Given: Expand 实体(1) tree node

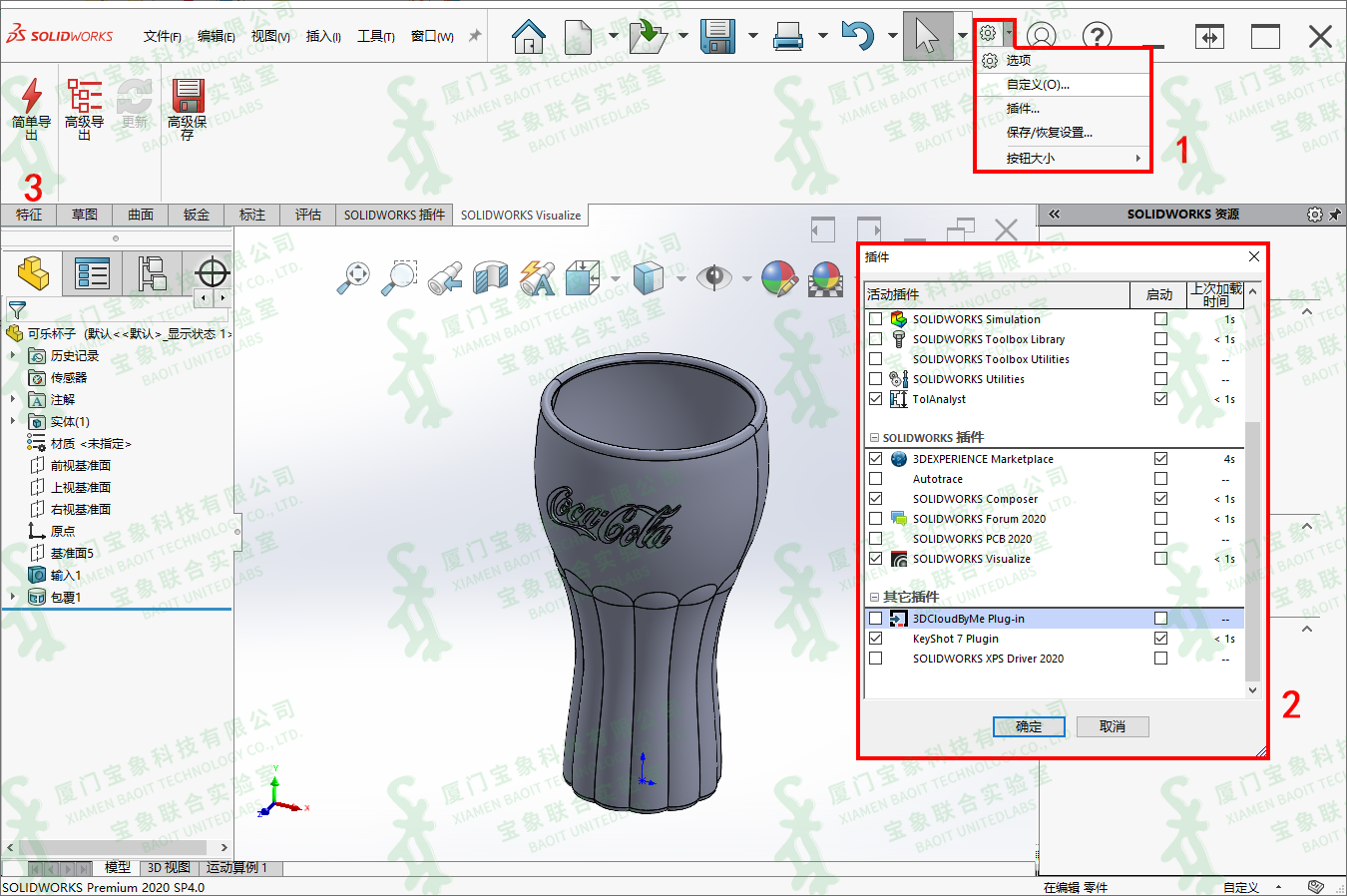Looking at the screenshot, I should (x=13, y=421).
